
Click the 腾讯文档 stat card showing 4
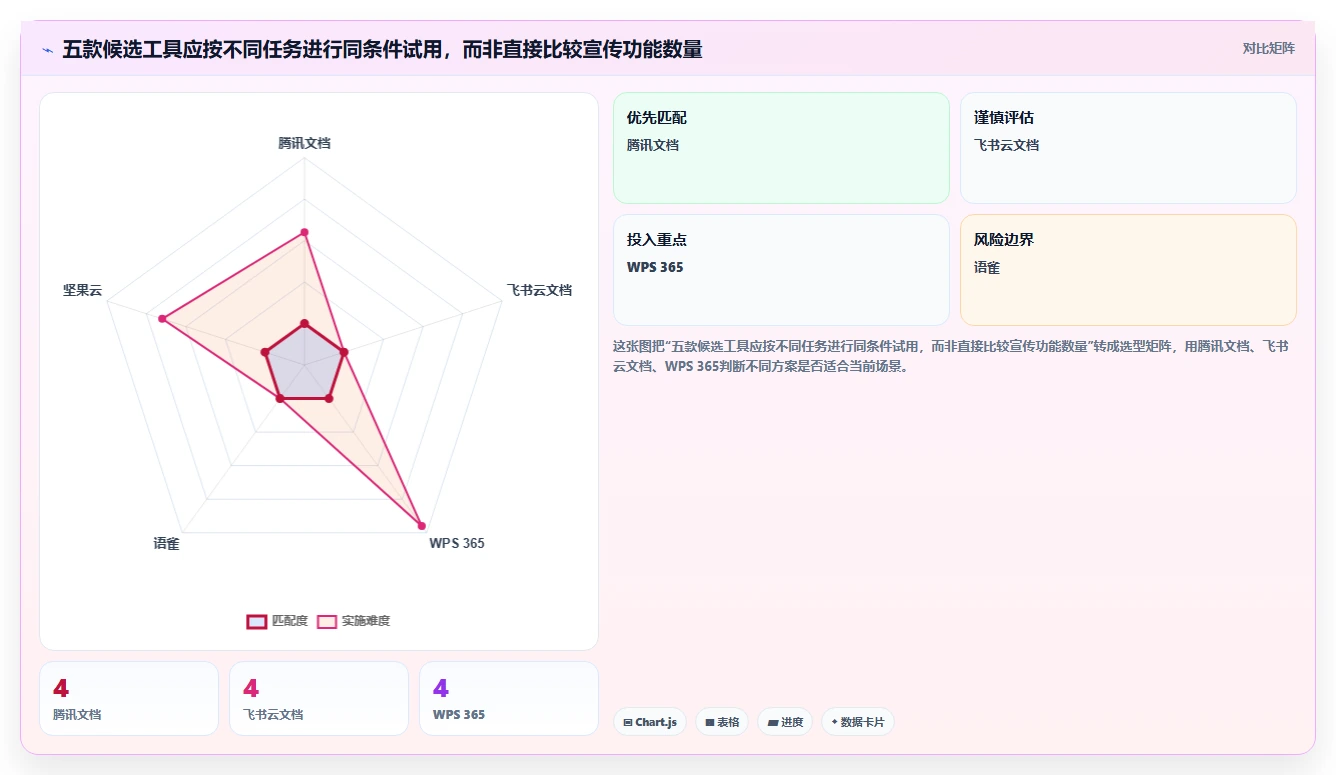point(129,698)
